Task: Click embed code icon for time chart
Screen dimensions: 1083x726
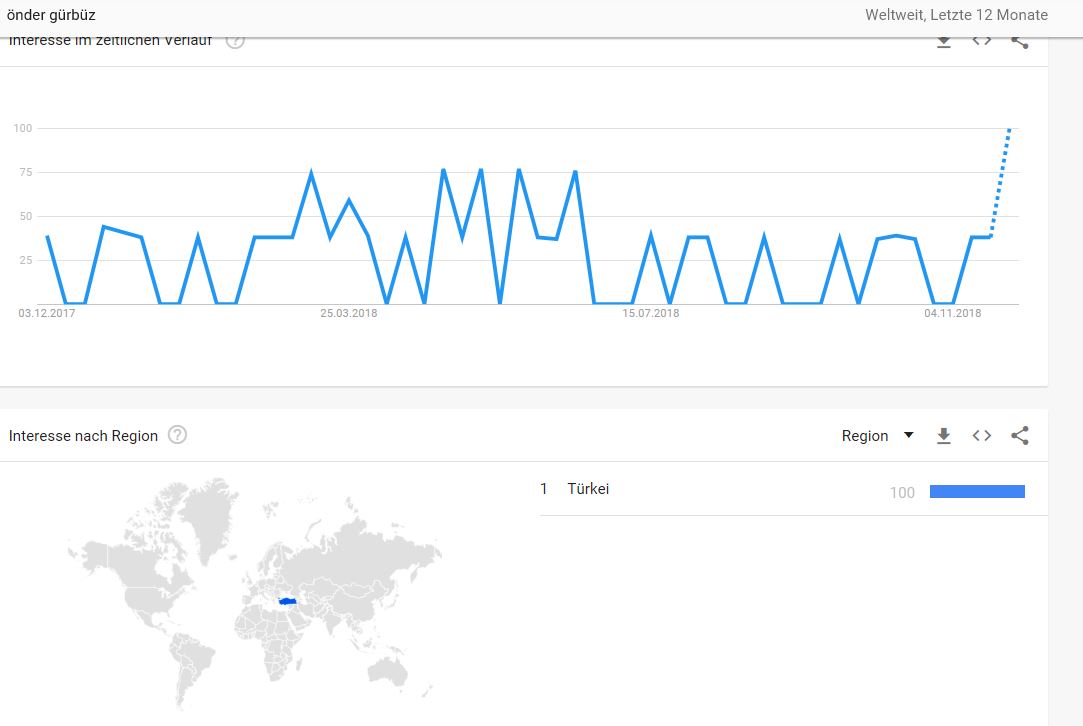Action: click(x=982, y=42)
